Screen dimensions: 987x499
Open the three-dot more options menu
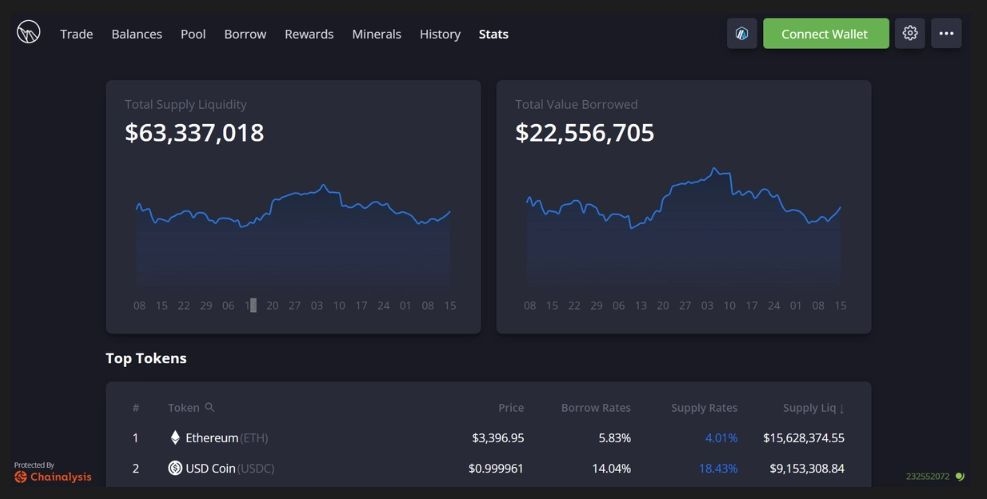[946, 33]
